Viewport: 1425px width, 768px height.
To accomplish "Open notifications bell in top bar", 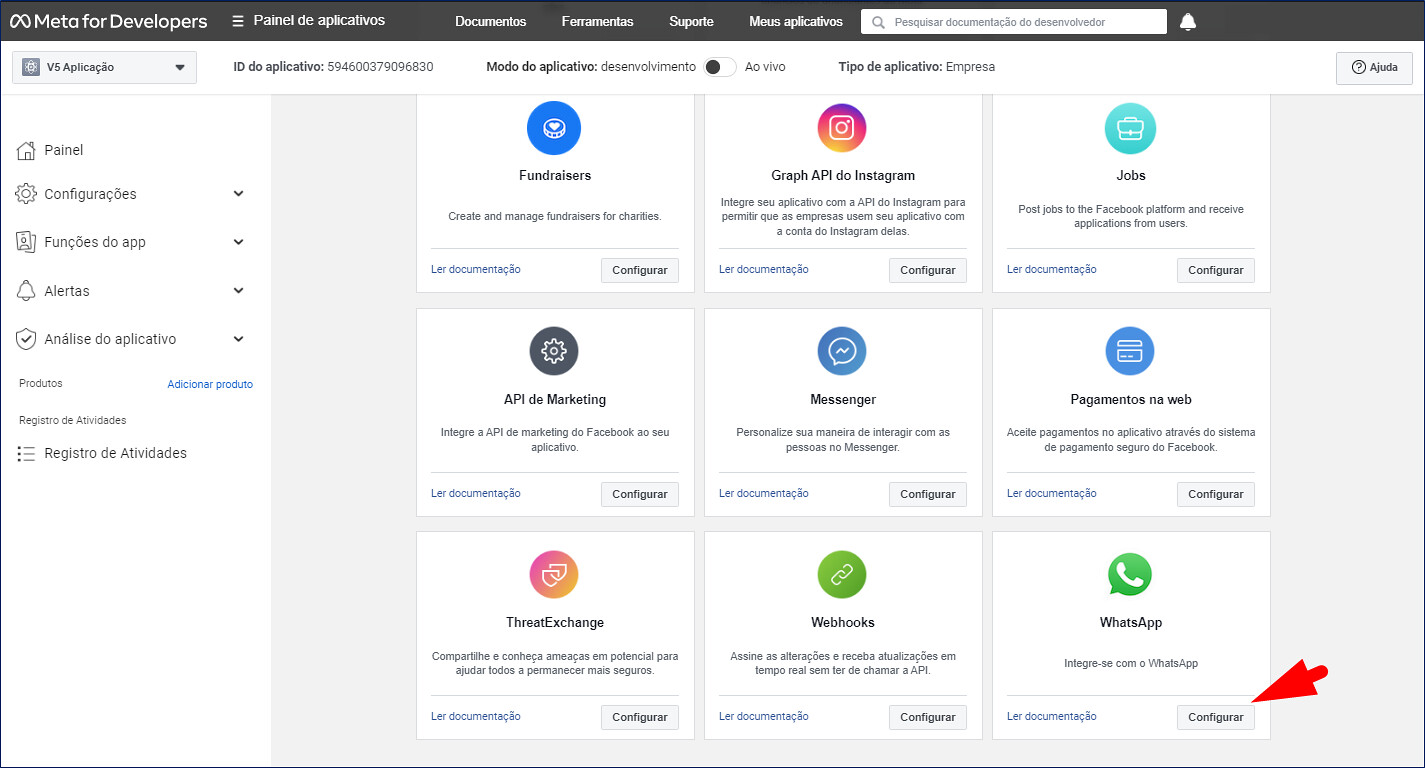I will 1188,22.
